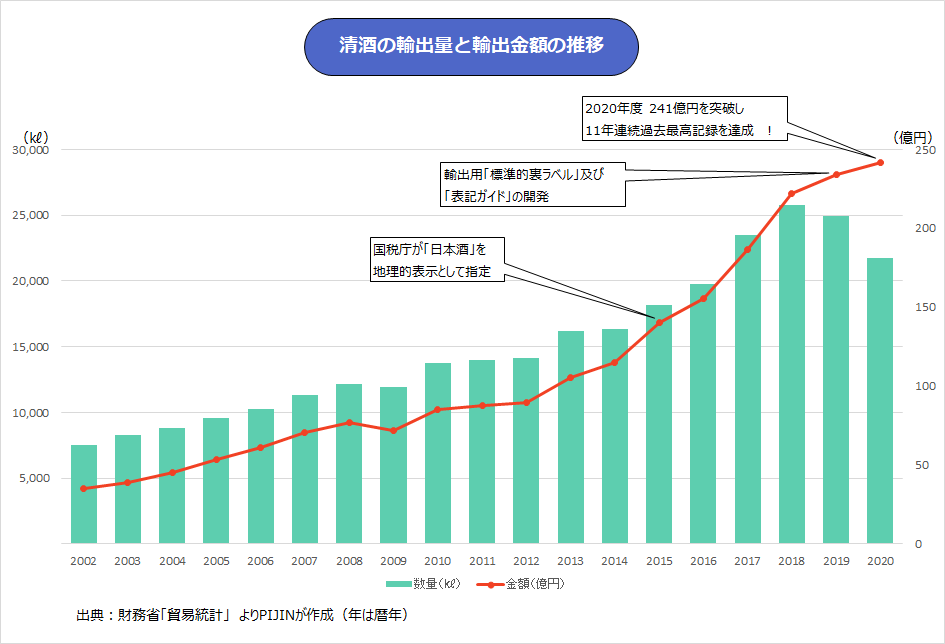945x644 pixels.
Task: Click the green bar for 2012
Action: tap(526, 451)
